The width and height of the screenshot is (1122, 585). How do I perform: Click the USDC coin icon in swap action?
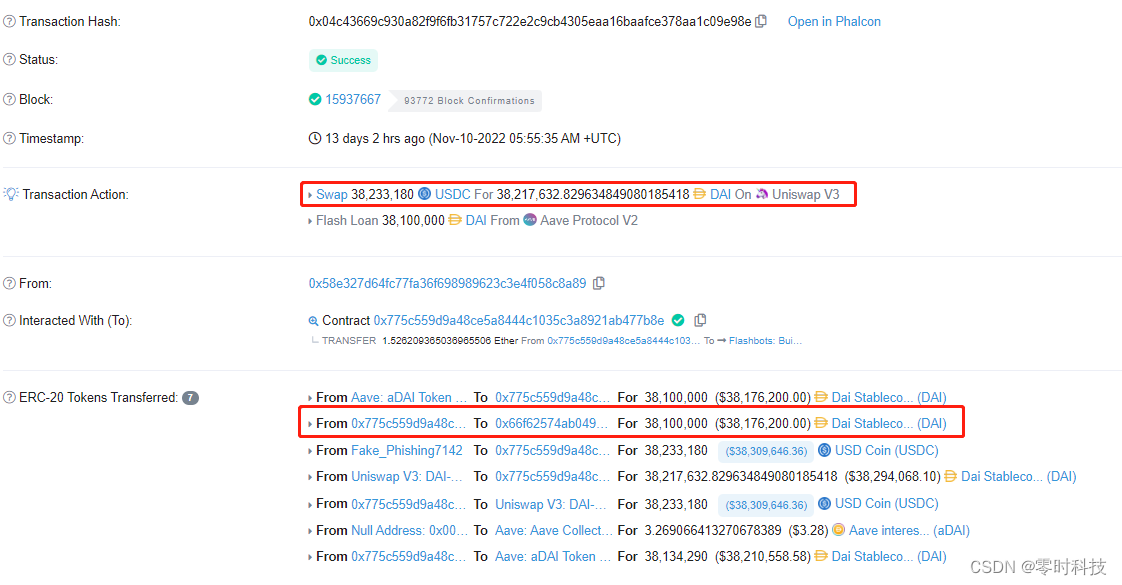[x=424, y=194]
